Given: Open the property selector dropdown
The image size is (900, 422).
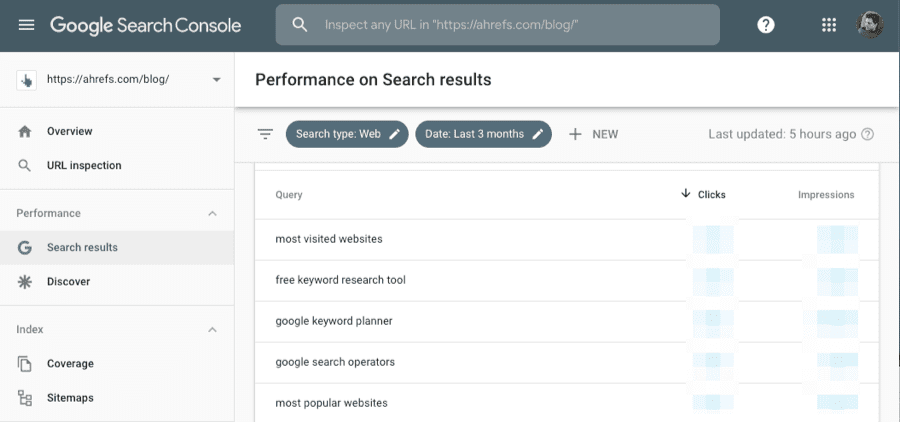Looking at the screenshot, I should 217,80.
